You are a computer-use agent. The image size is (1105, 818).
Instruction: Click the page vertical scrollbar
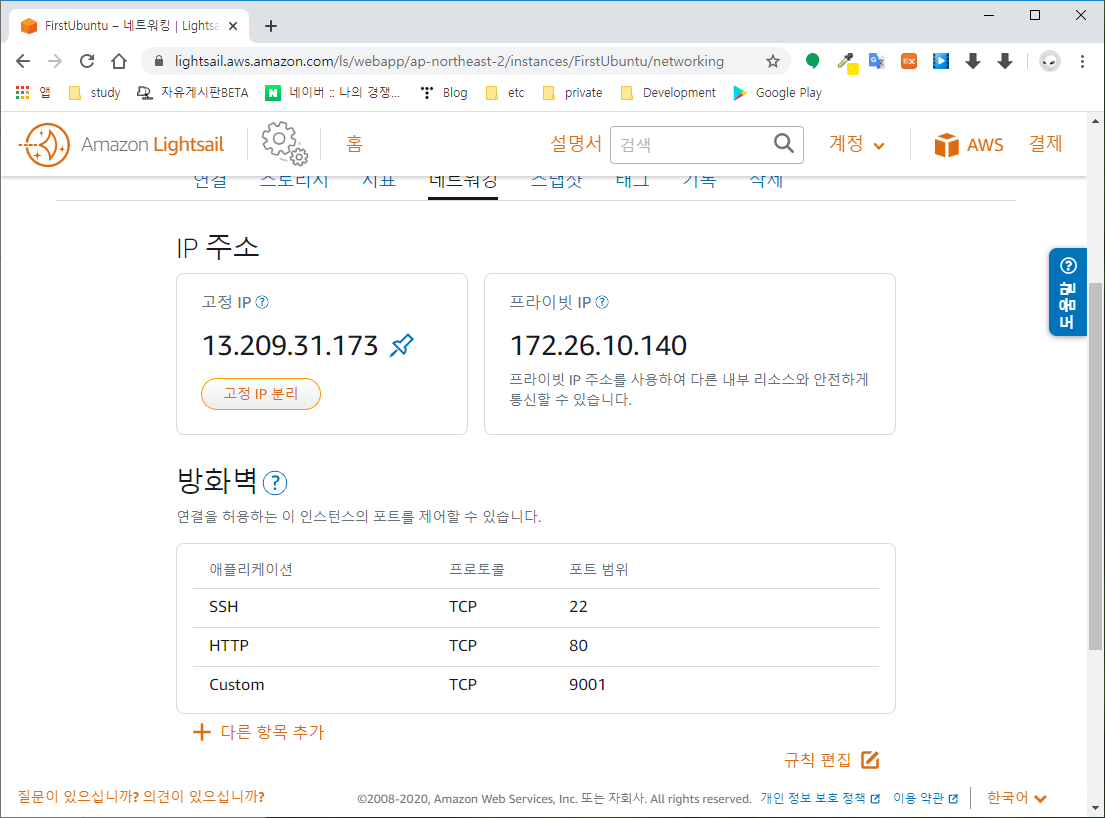pos(1095,465)
